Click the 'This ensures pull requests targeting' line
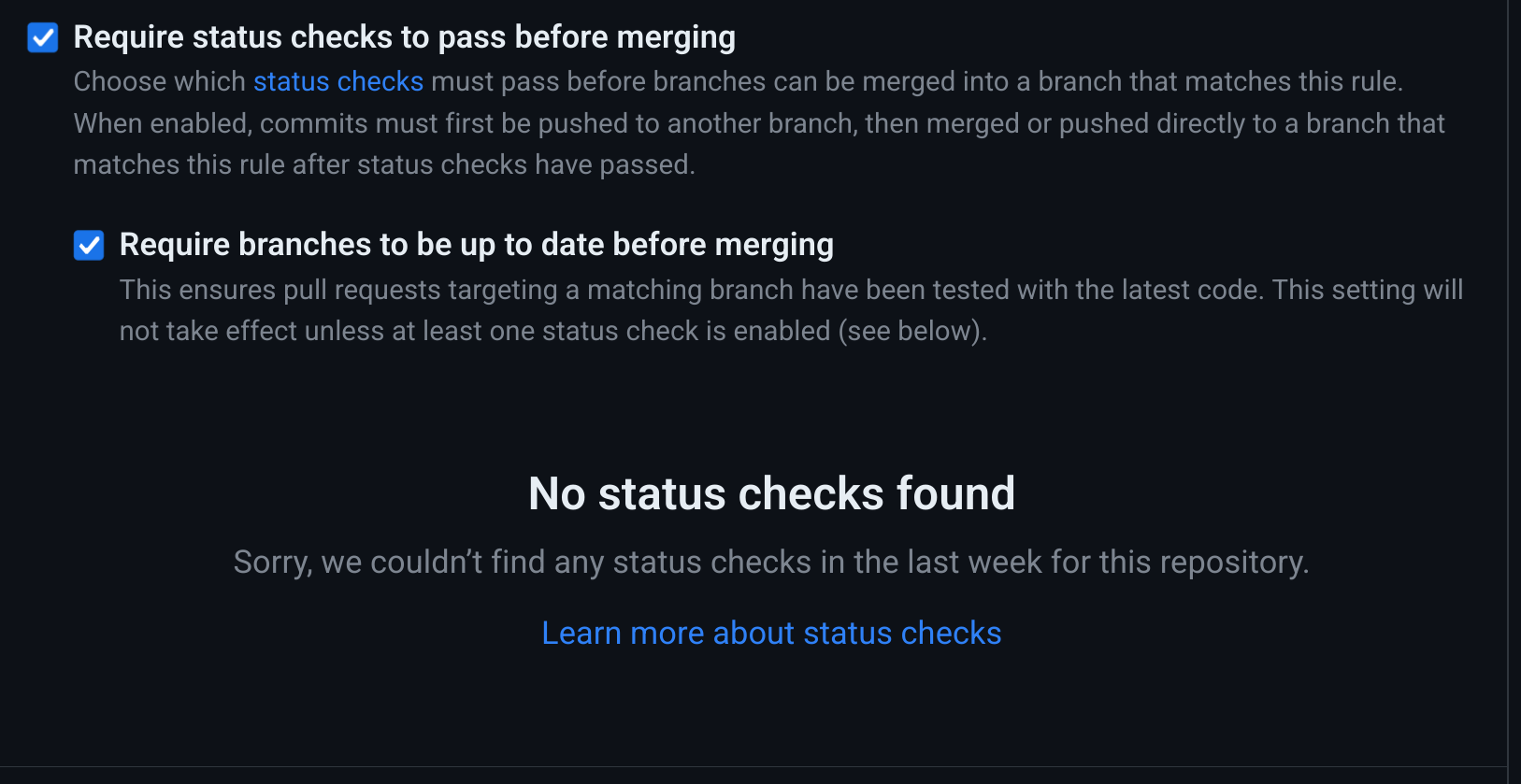 click(x=467, y=290)
